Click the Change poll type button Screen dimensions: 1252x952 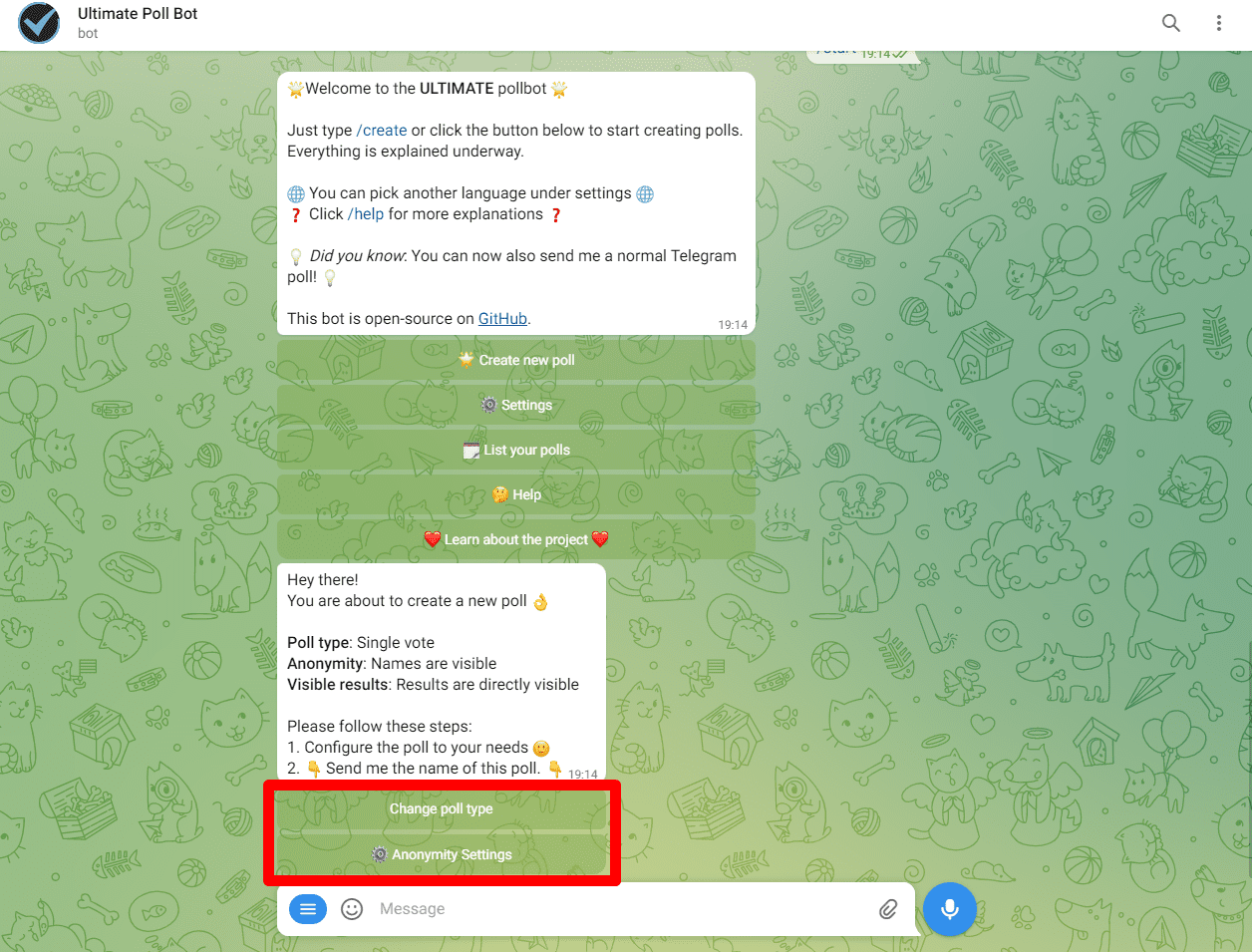pos(441,808)
